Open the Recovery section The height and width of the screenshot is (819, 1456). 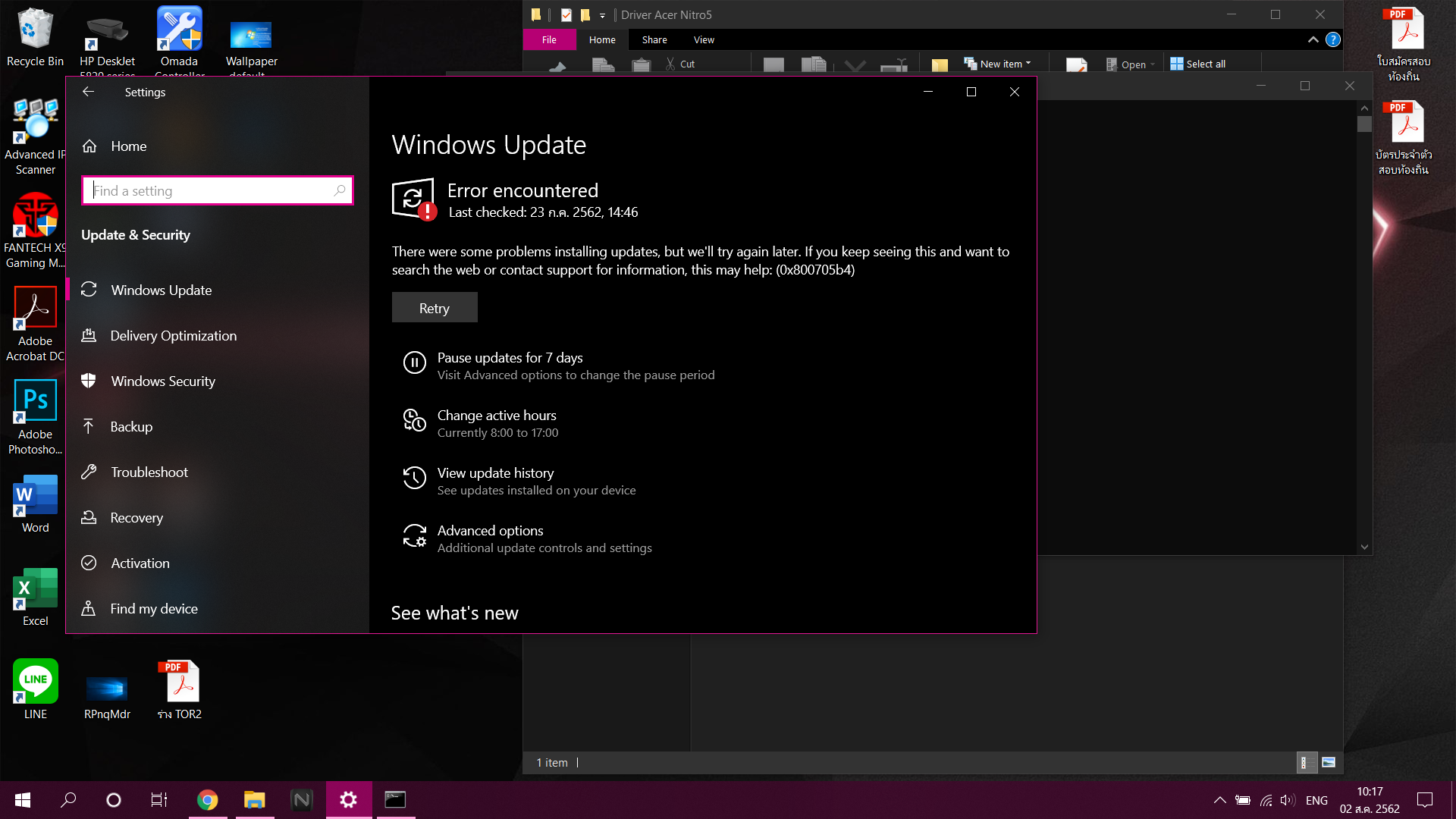pyautogui.click(x=136, y=518)
